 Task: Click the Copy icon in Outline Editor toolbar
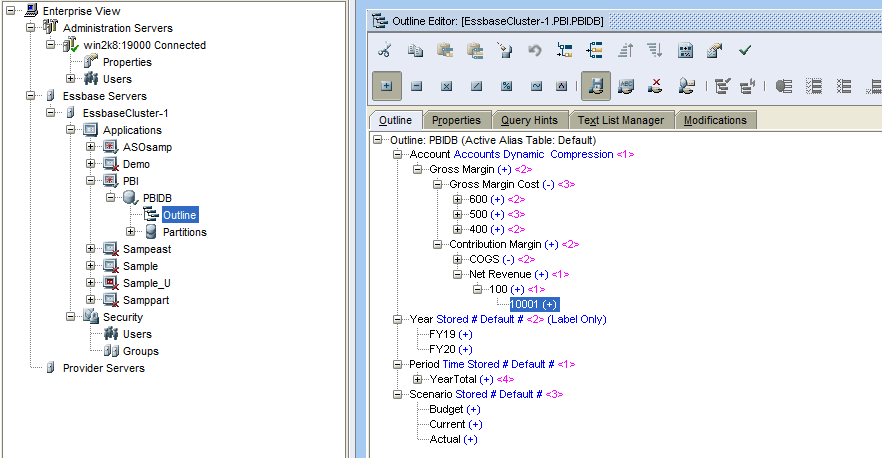tap(415, 51)
